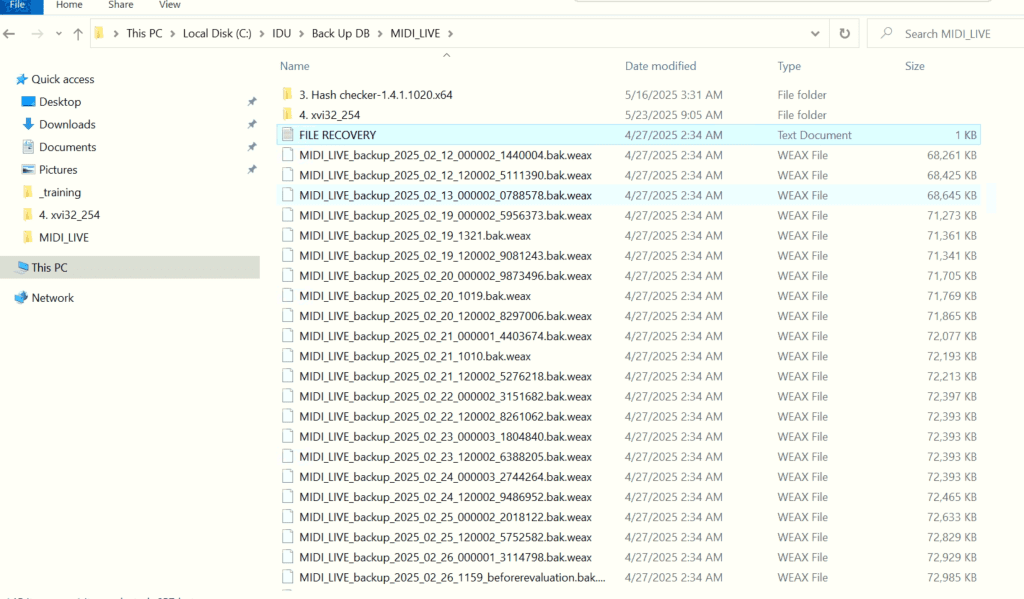Expand breadcrumb chevron after This PC
This screenshot has width=1024, height=599.
173,33
